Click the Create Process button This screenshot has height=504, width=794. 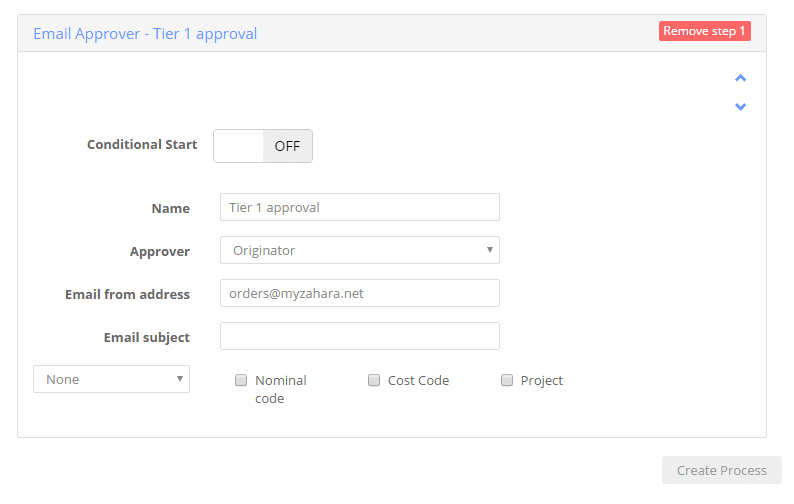722,470
